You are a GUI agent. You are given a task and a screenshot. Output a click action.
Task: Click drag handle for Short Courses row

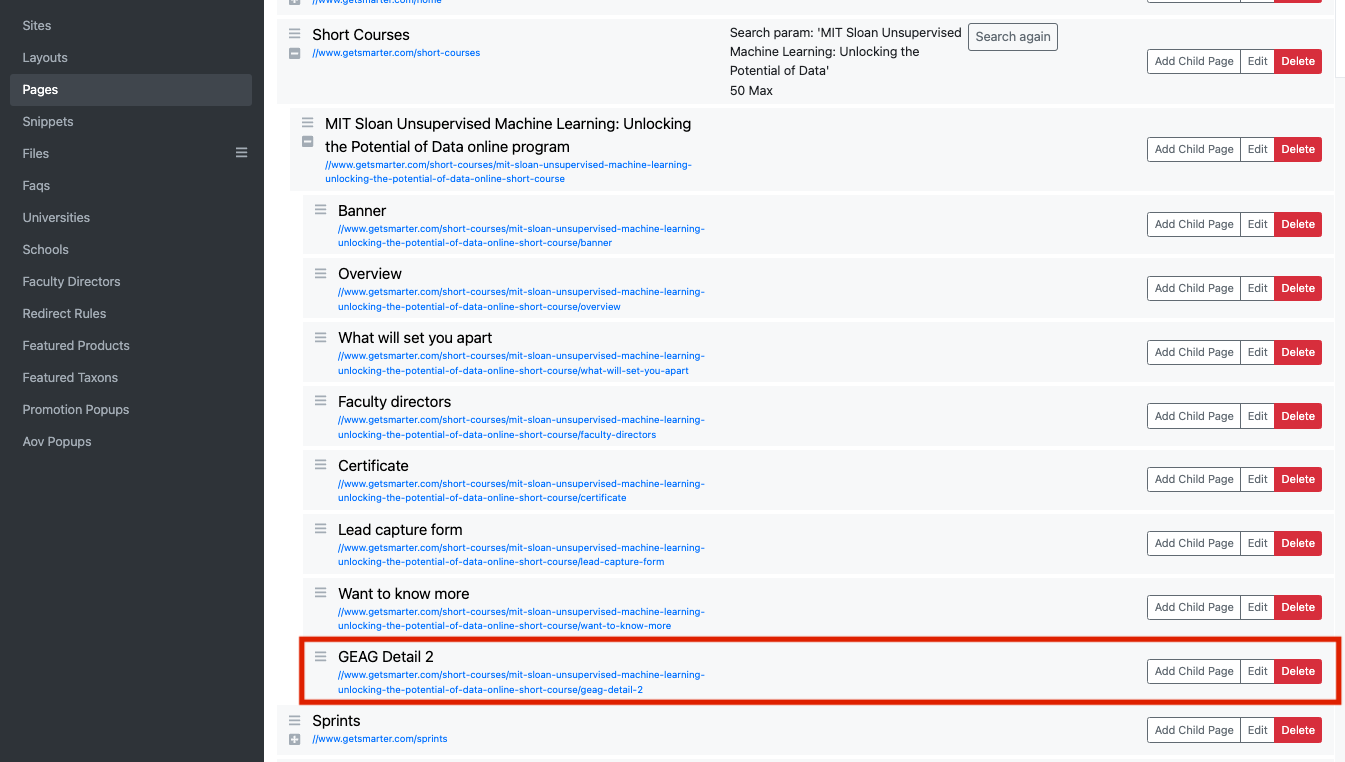[294, 34]
